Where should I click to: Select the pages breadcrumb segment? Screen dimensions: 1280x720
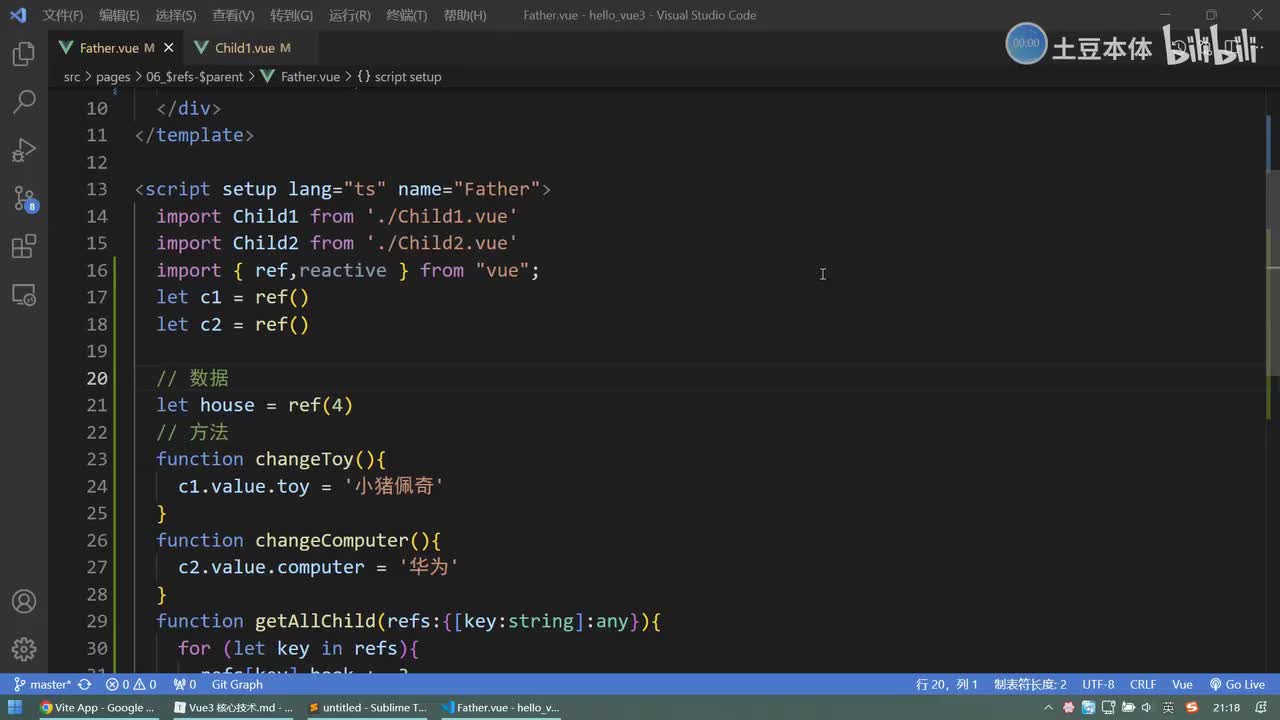pos(113,77)
